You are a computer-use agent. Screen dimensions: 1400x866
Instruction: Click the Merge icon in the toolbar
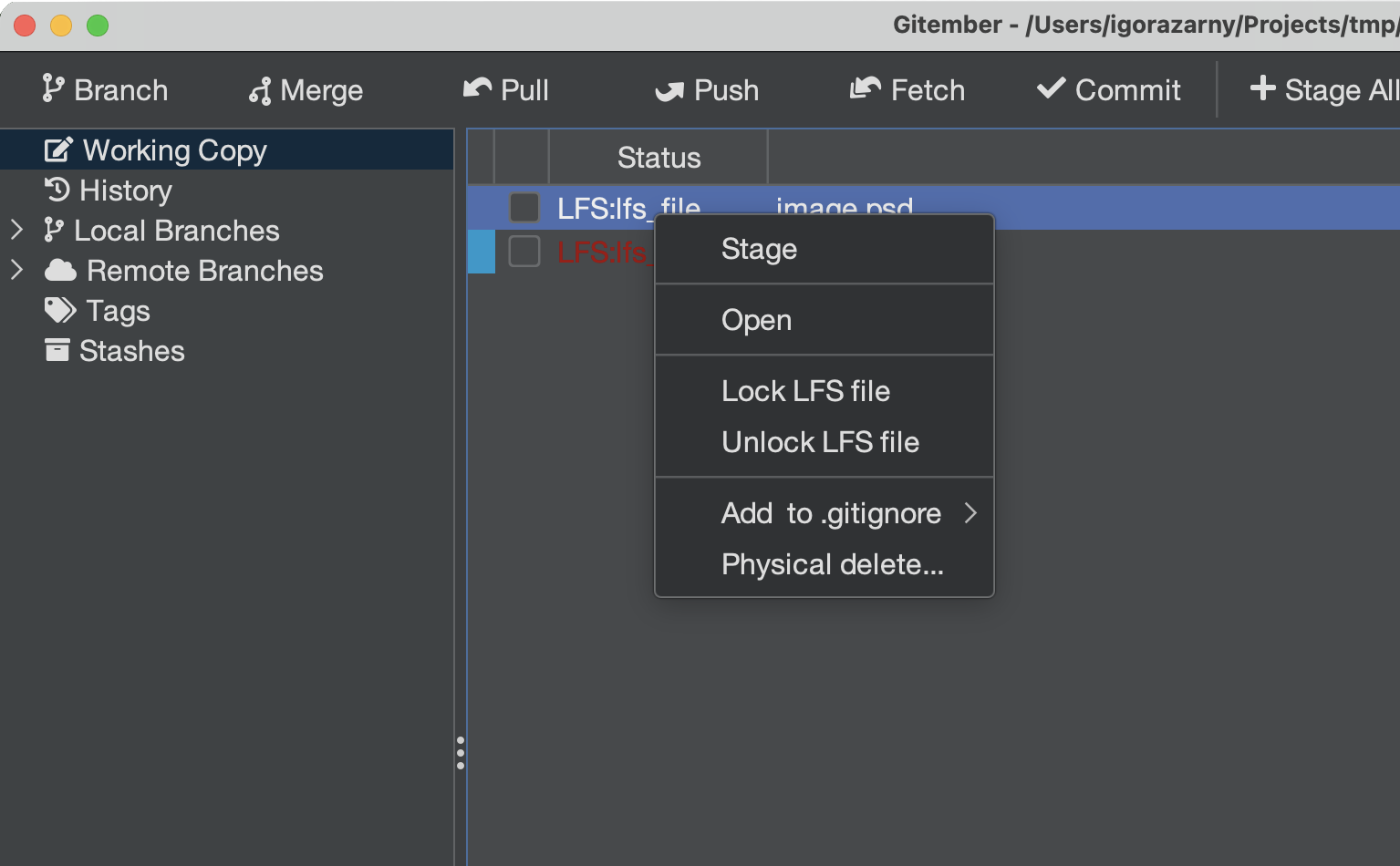pos(261,90)
